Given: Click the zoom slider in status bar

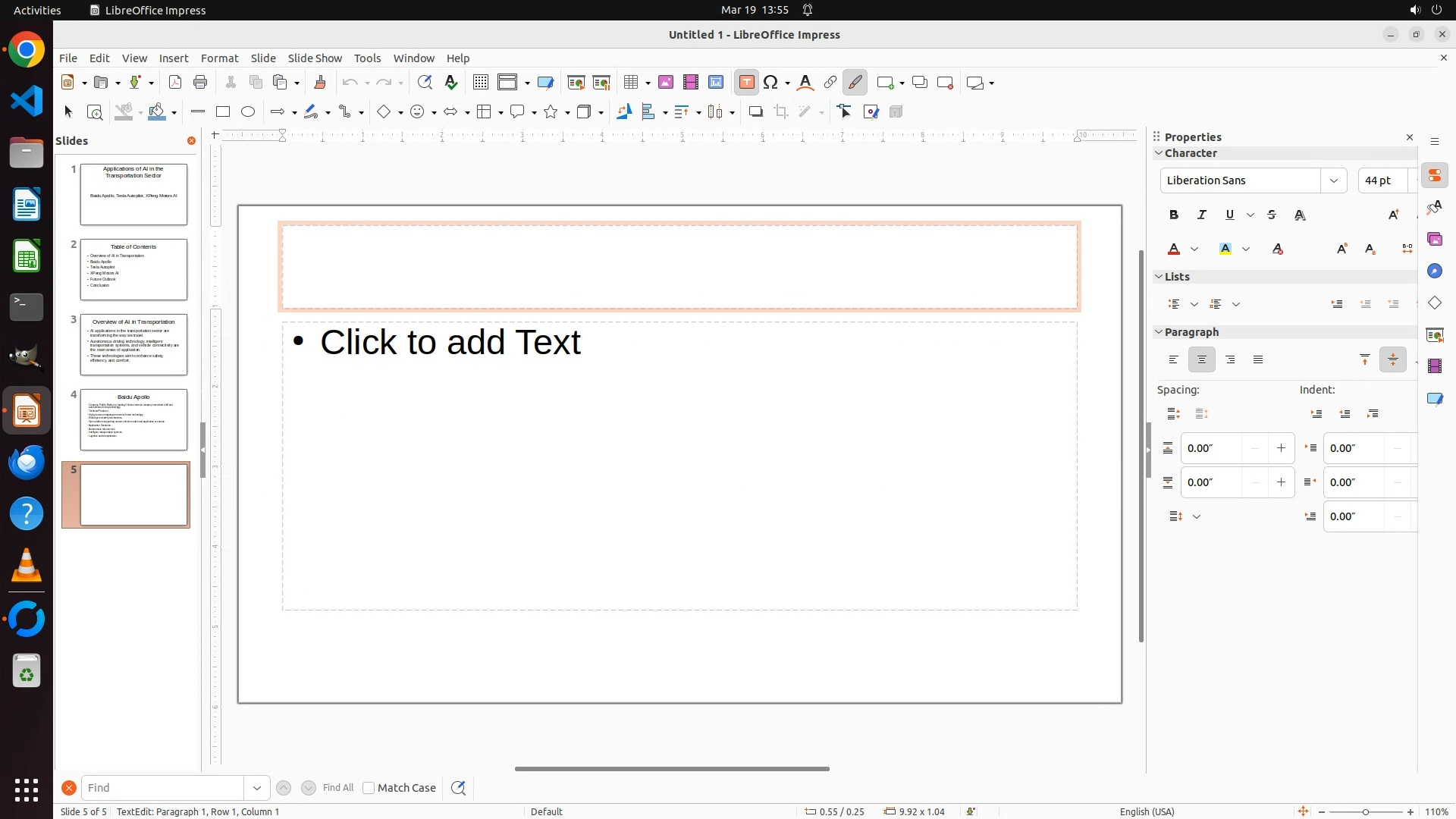Looking at the screenshot, I should tap(1366, 812).
